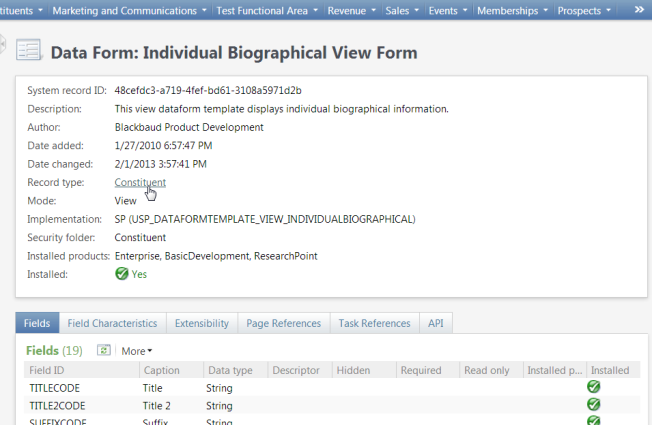This screenshot has width=652, height=425.
Task: Go to the Task References tab
Action: 375,323
